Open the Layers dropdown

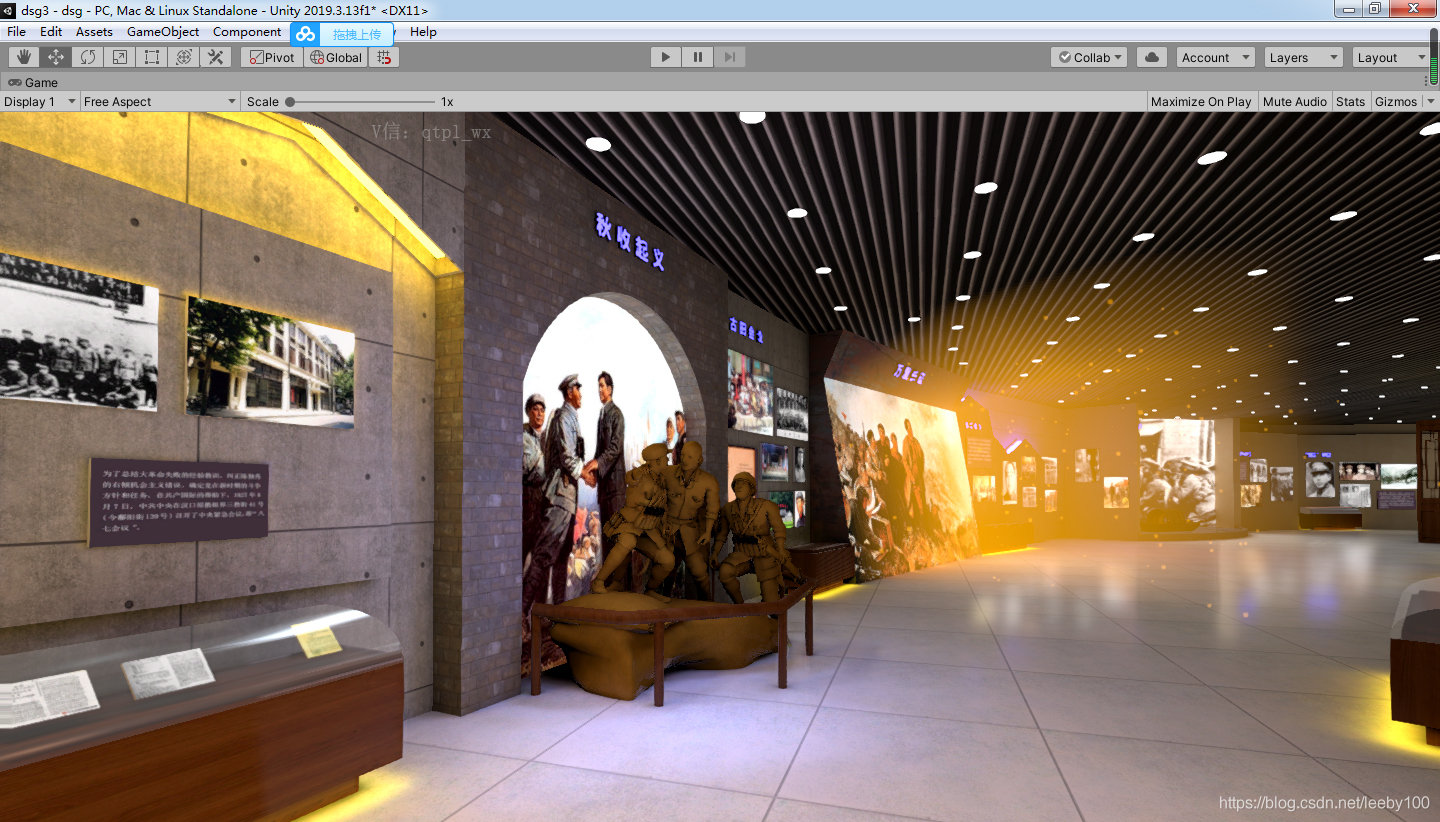1303,57
